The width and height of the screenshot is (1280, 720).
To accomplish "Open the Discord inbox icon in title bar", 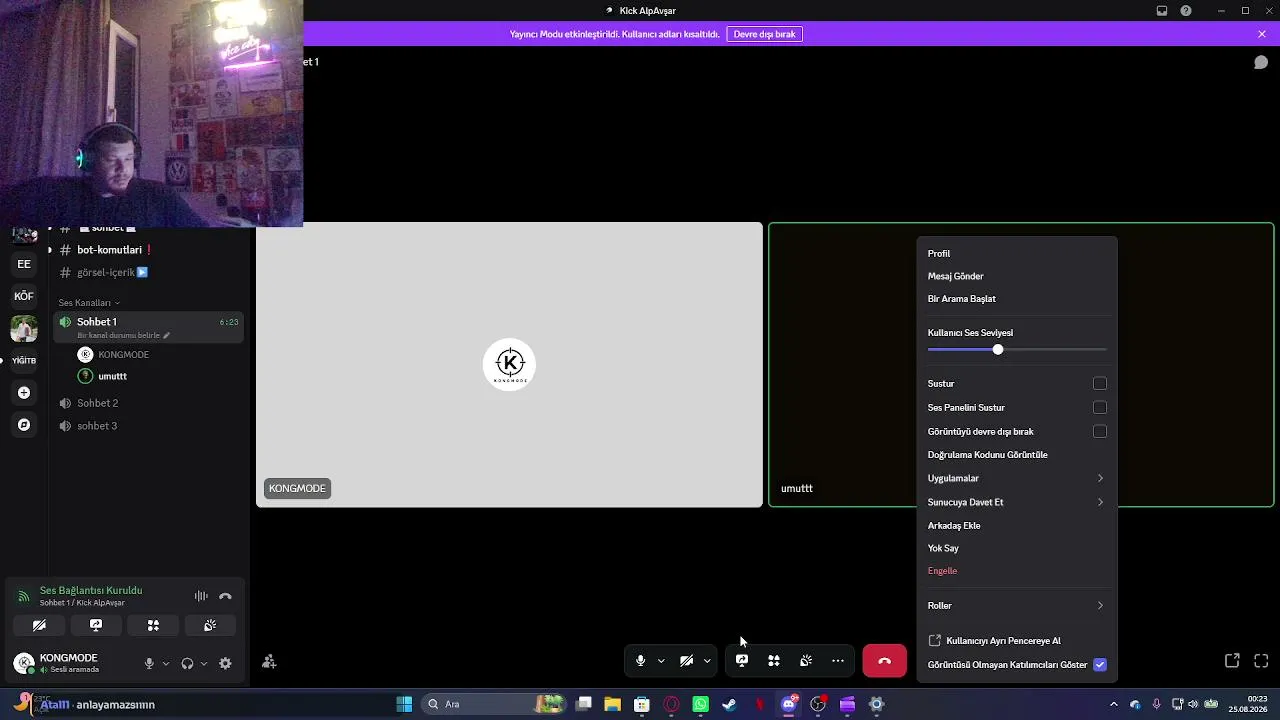I will point(1162,11).
